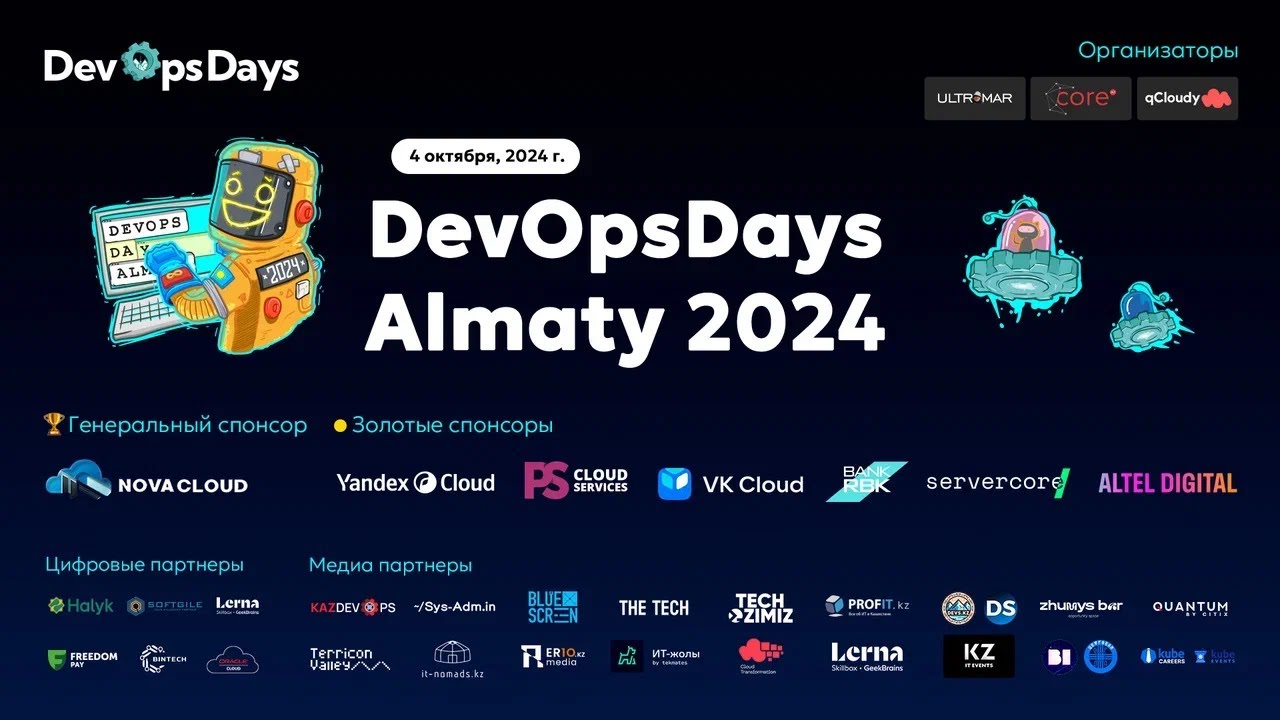Click the "Организаторы" heading

click(x=1158, y=50)
